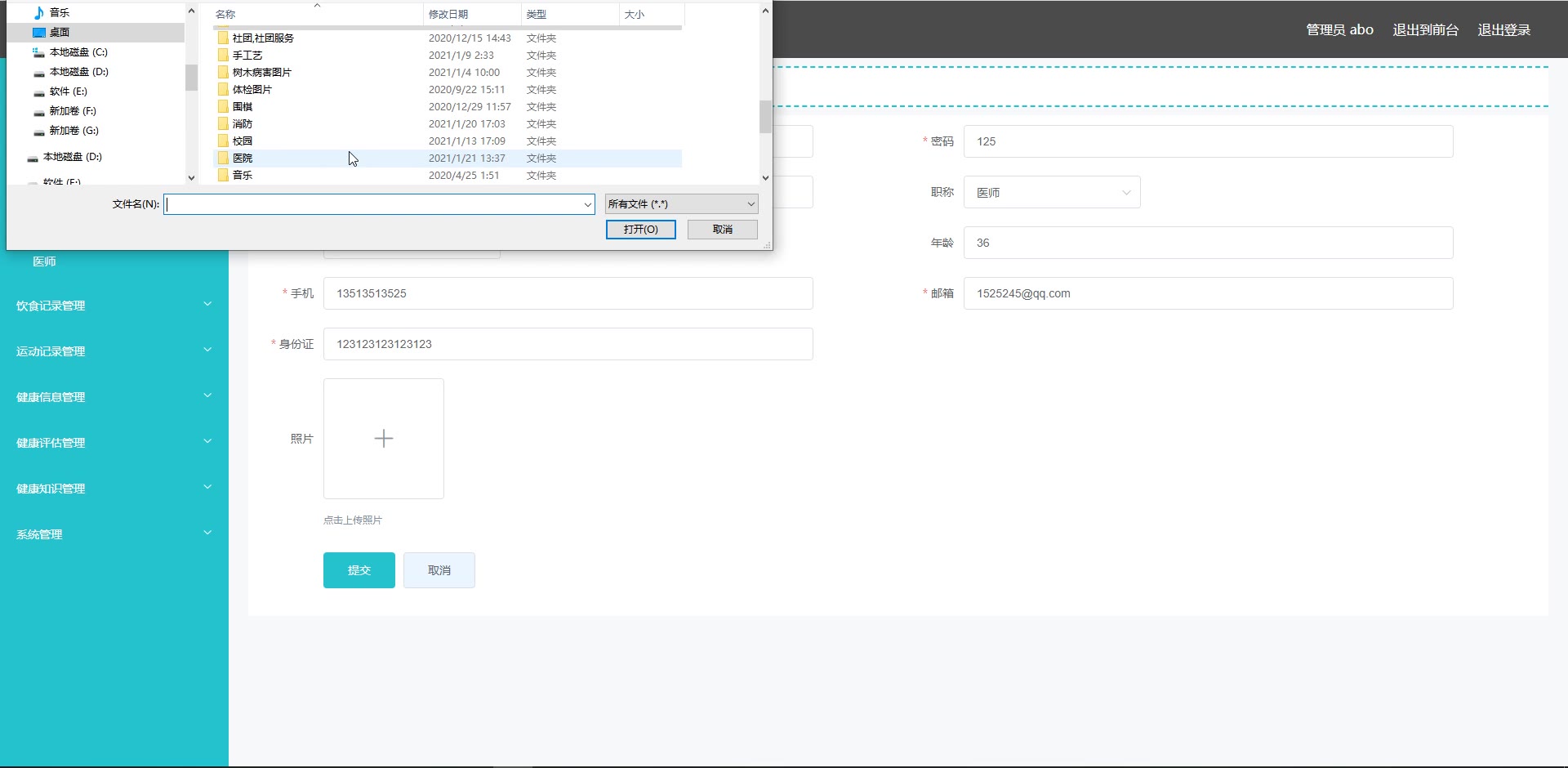The width and height of the screenshot is (1568, 768).
Task: Select the 消防 folder name
Action: 243,123
